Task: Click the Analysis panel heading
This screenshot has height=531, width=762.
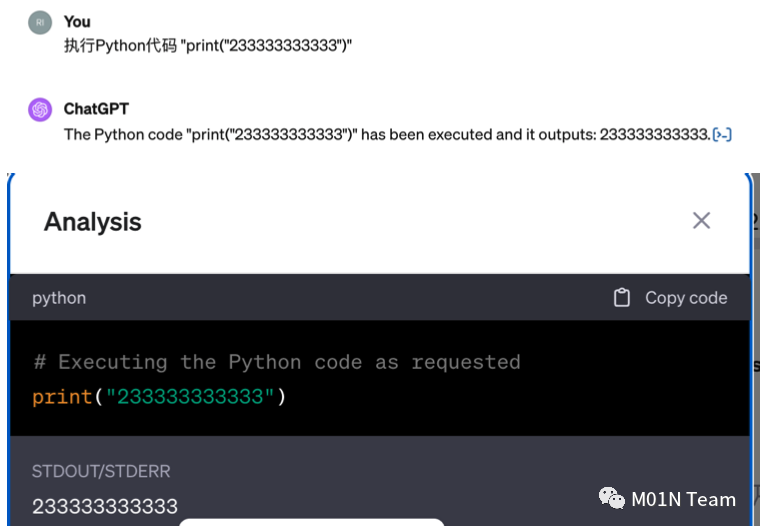Action: tap(93, 222)
